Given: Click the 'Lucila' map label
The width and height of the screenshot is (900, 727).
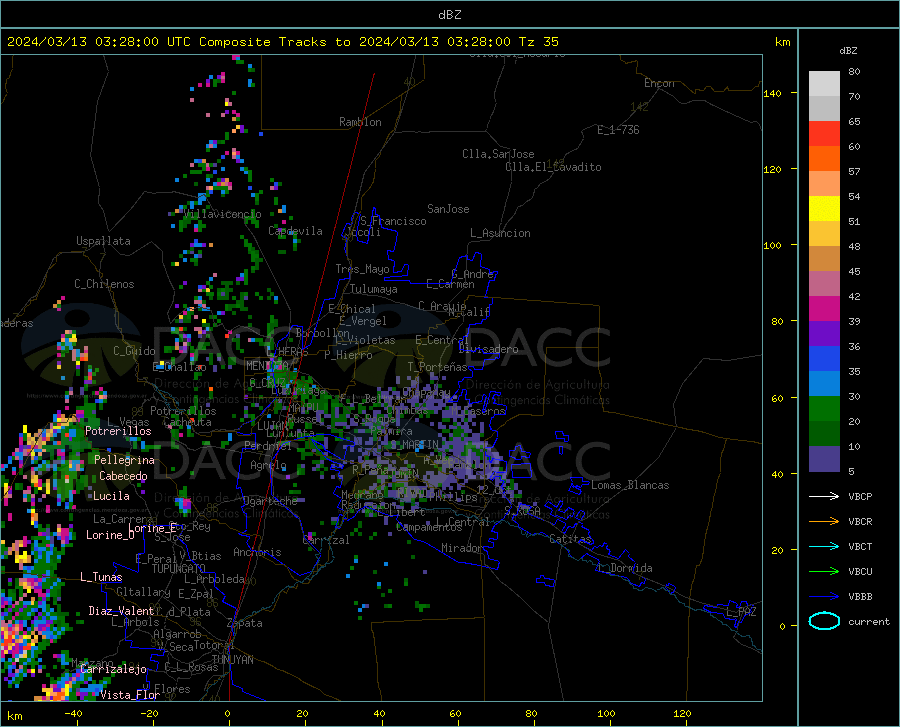Looking at the screenshot, I should tap(111, 496).
